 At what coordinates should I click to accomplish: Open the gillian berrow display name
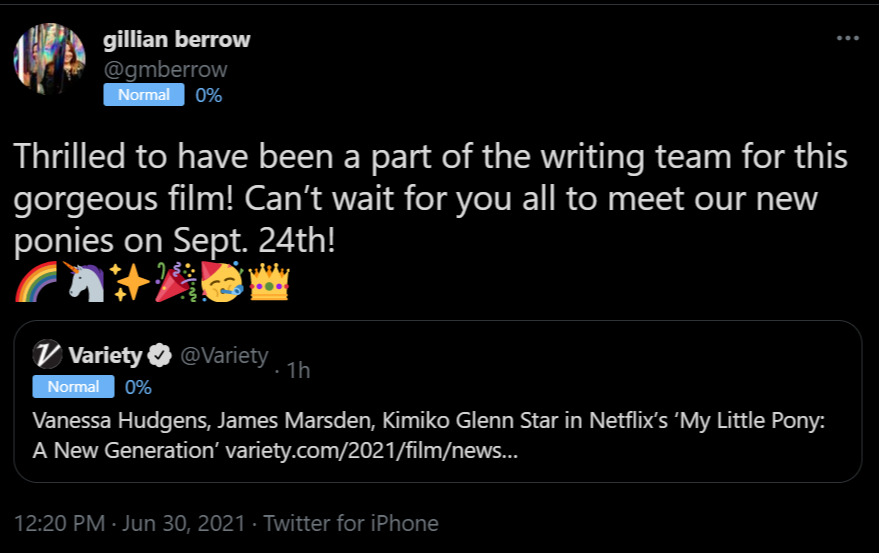click(177, 40)
